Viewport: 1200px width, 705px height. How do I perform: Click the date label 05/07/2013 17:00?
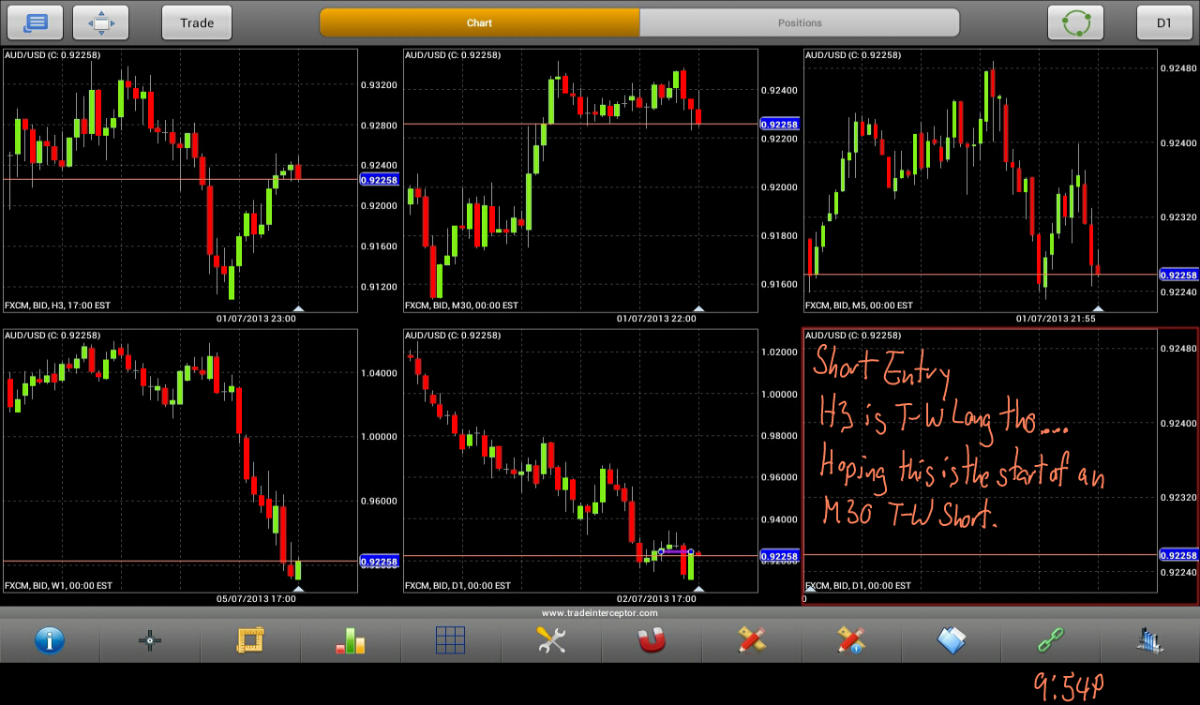pyautogui.click(x=256, y=598)
